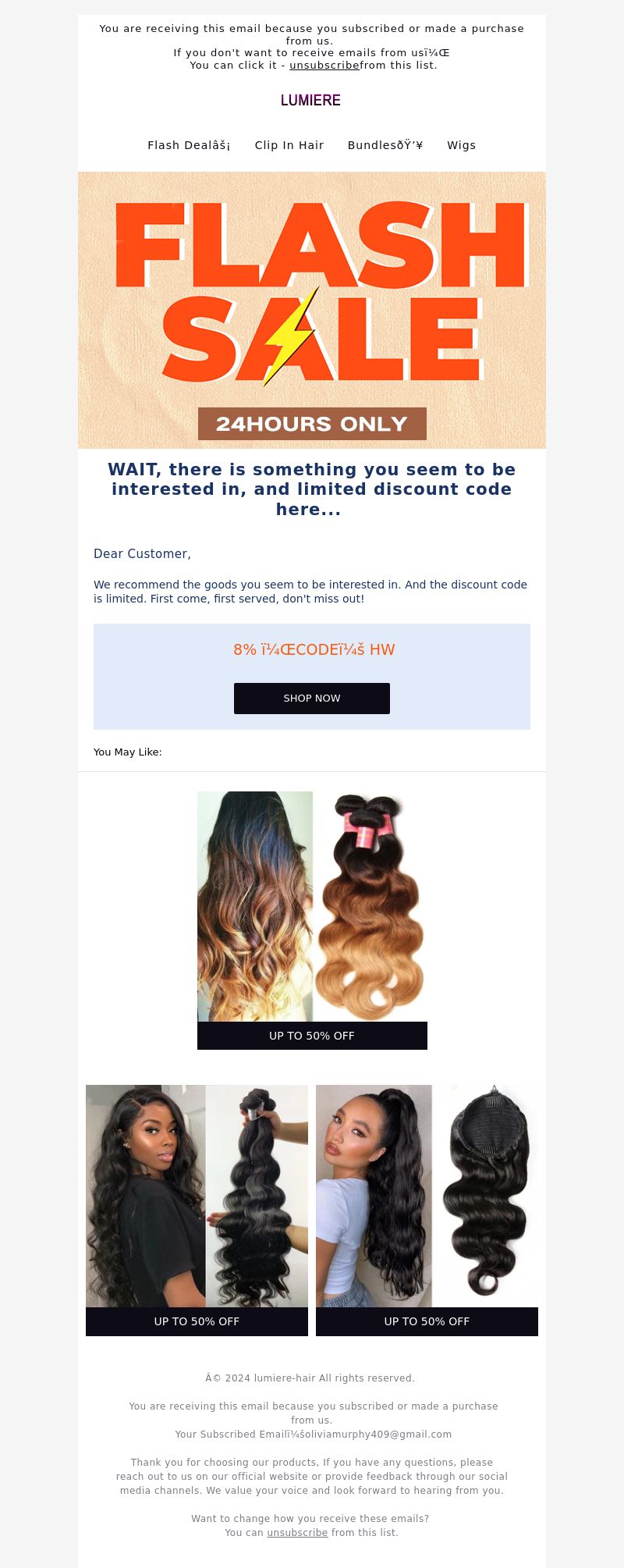Click the top unsubscribe link
The height and width of the screenshot is (1568, 624).
[x=324, y=66]
